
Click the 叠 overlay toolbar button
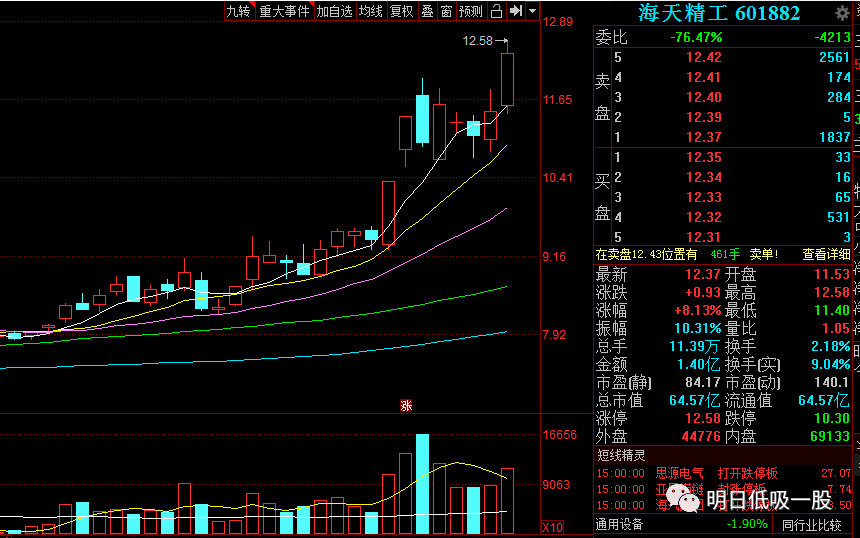click(427, 11)
